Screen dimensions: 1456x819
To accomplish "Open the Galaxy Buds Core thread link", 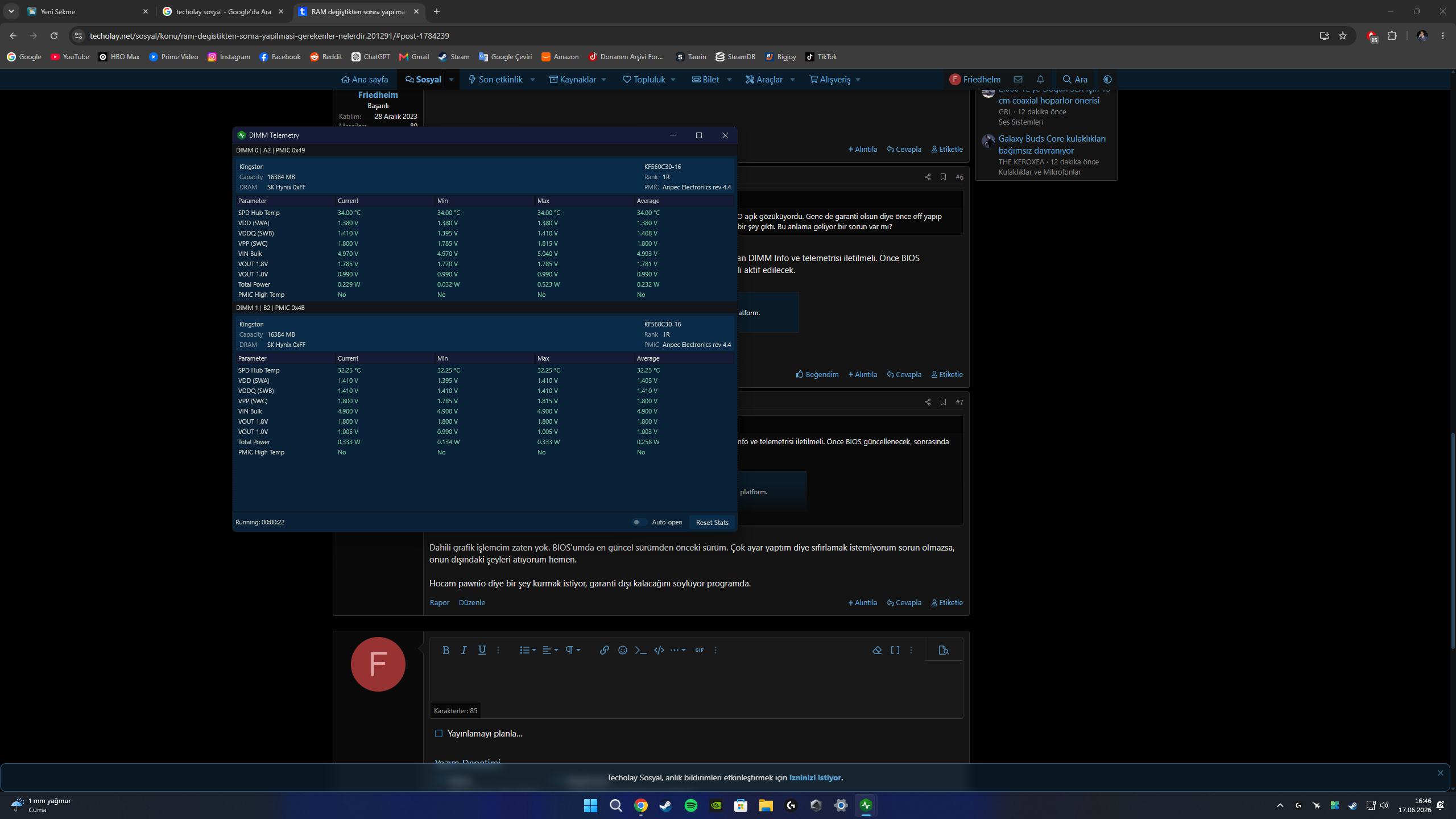I will pyautogui.click(x=1052, y=144).
